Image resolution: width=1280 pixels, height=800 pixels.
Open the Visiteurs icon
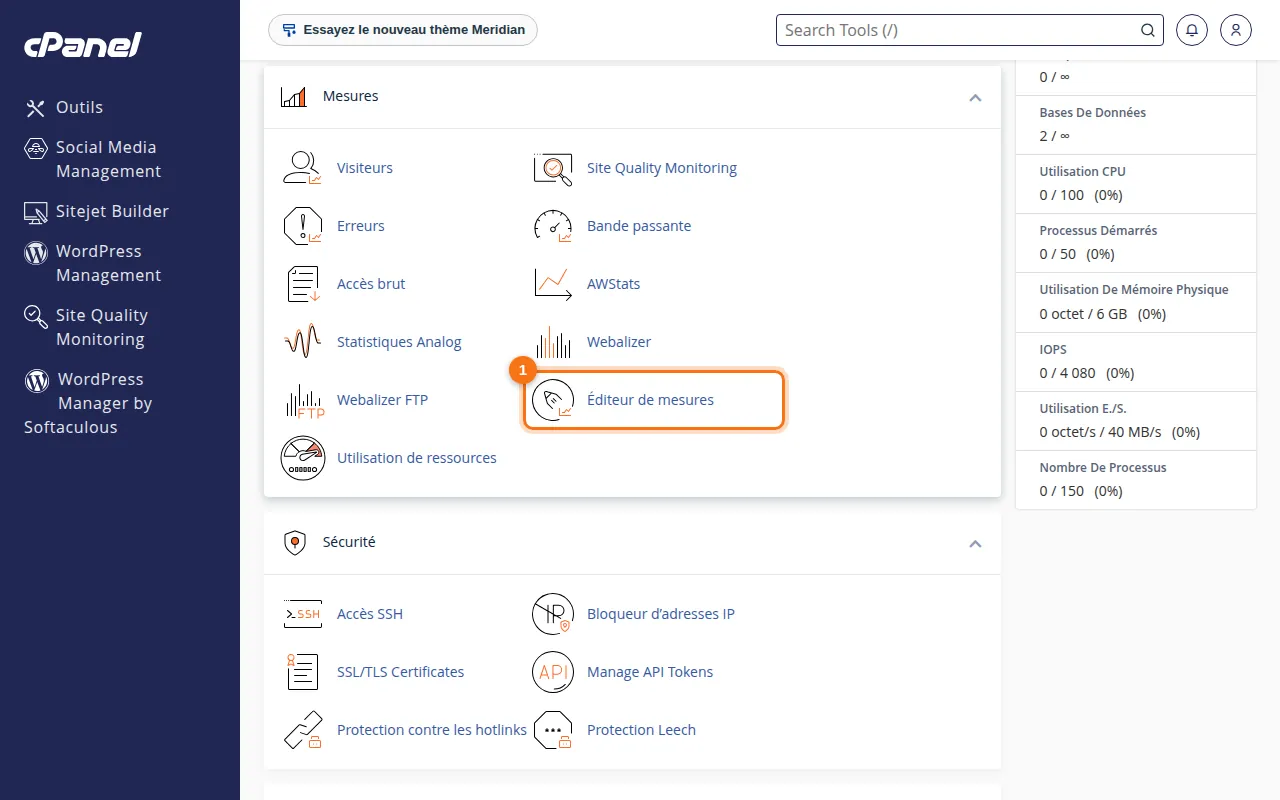302,168
